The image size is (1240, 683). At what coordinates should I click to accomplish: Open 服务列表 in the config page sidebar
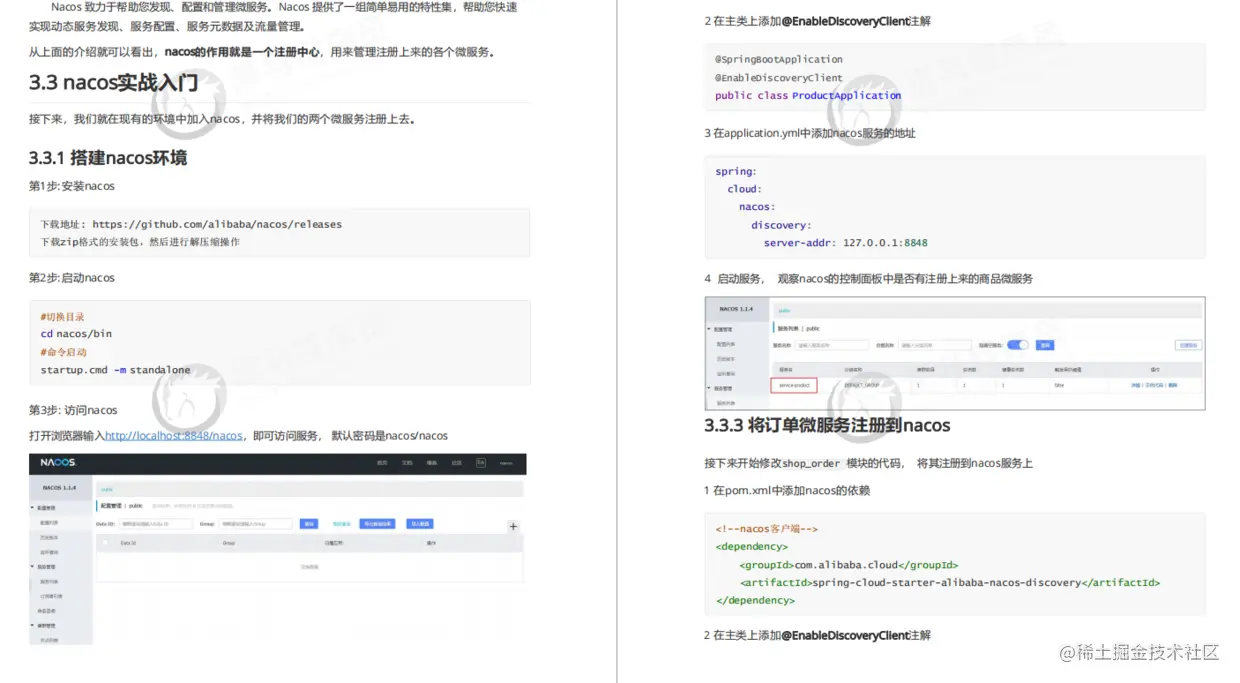pos(50,581)
